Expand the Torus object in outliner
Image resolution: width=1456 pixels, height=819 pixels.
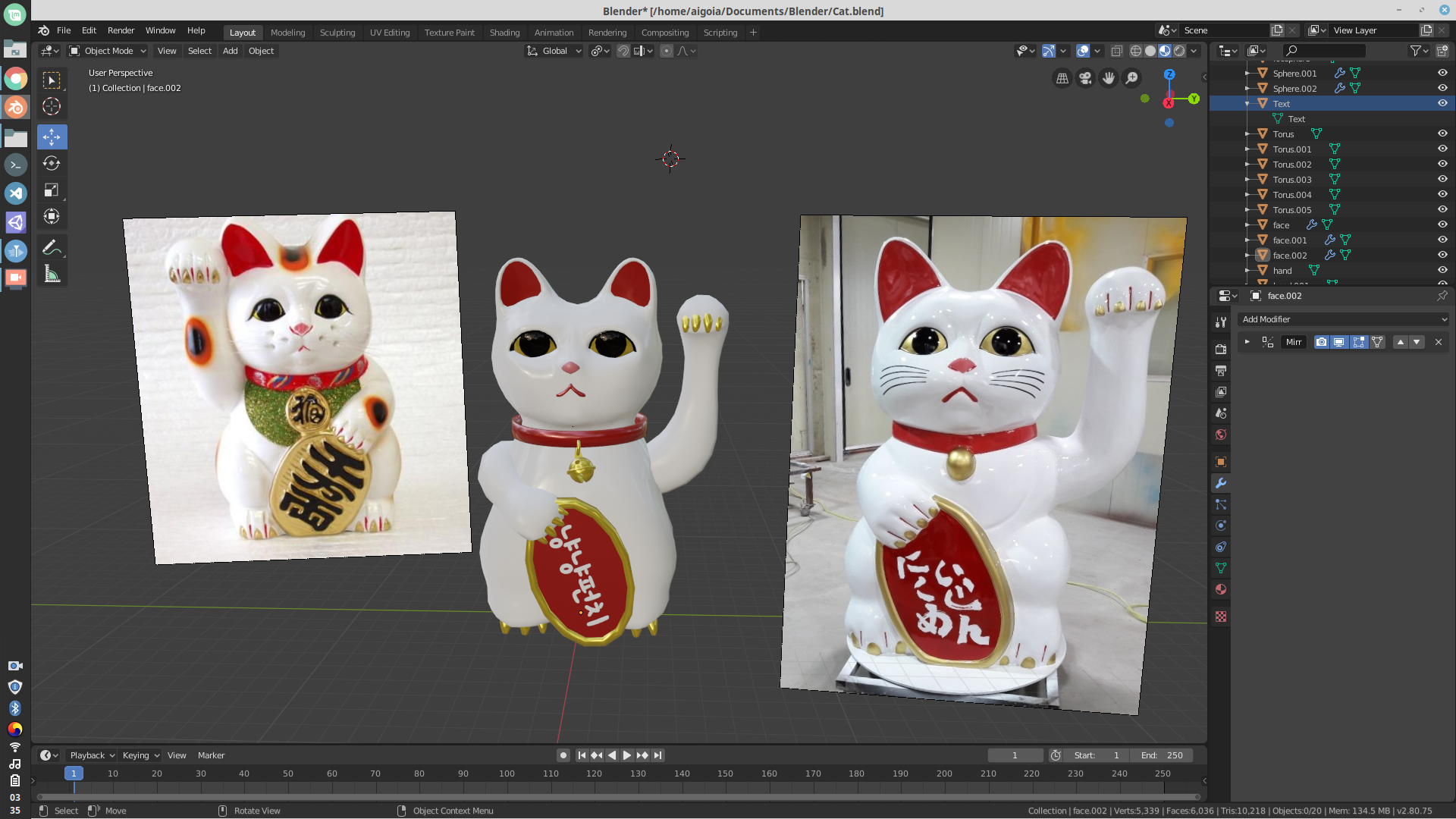[1247, 134]
